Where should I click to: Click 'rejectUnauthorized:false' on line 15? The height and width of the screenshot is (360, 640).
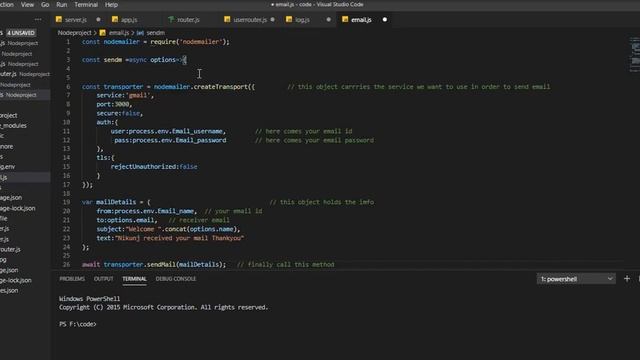click(x=154, y=167)
